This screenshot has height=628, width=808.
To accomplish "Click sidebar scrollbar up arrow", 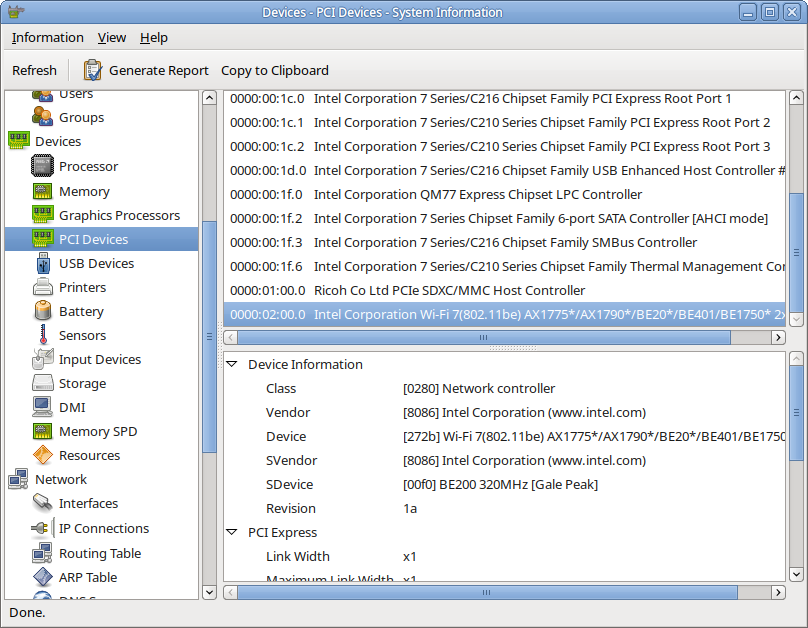I will (x=209, y=97).
